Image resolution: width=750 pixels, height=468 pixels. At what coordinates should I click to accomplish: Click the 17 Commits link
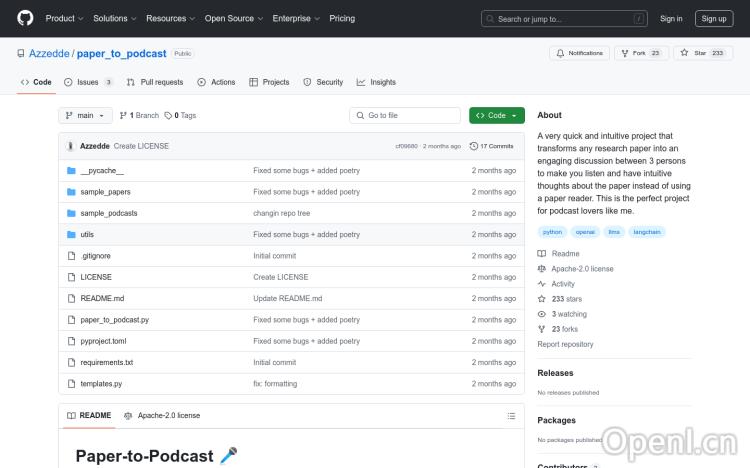pyautogui.click(x=492, y=146)
